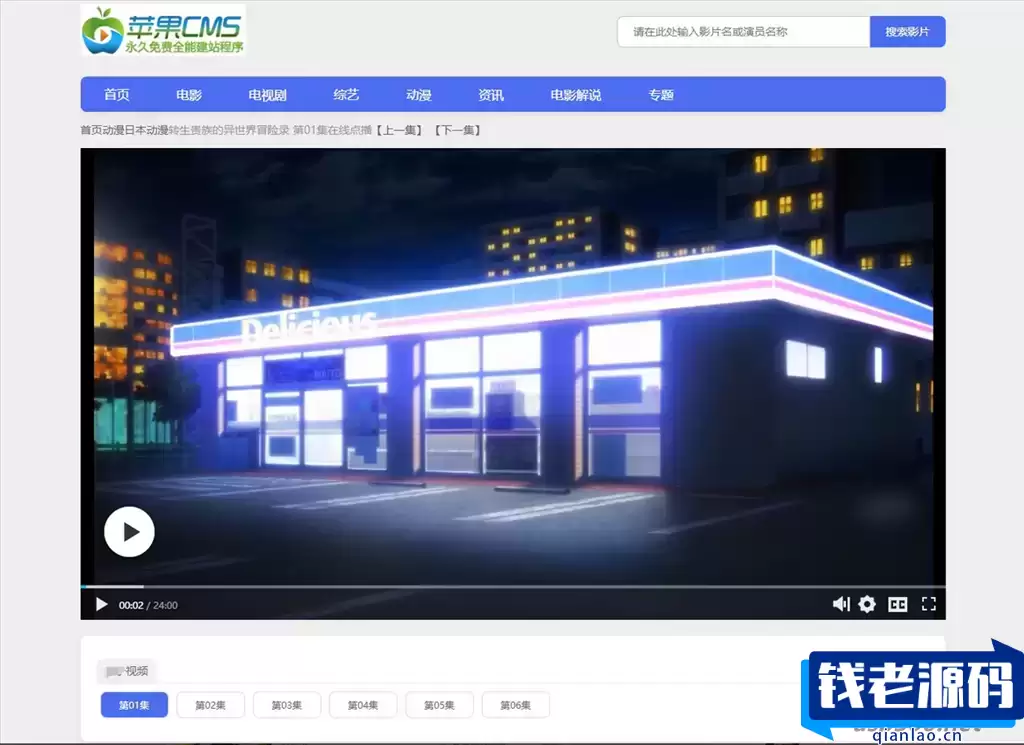Go to next episode via 【下一集】
The width and height of the screenshot is (1024, 745).
tap(457, 130)
